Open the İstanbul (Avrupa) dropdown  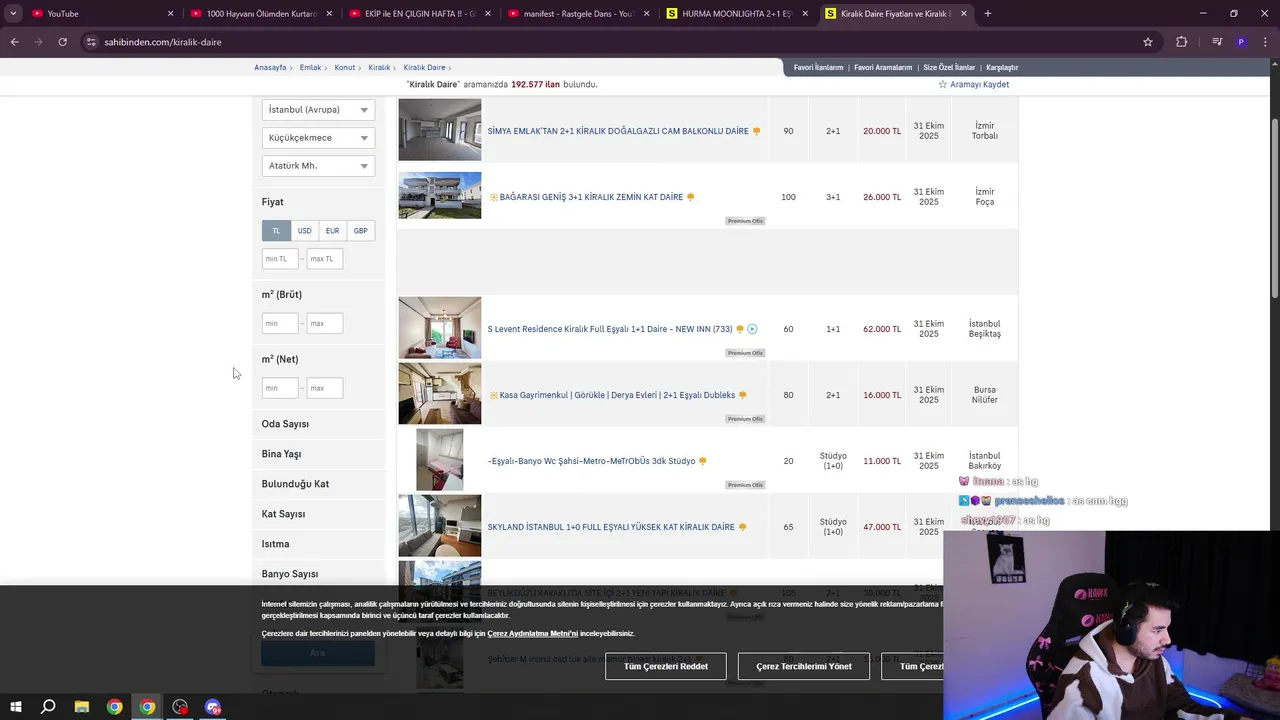point(318,110)
